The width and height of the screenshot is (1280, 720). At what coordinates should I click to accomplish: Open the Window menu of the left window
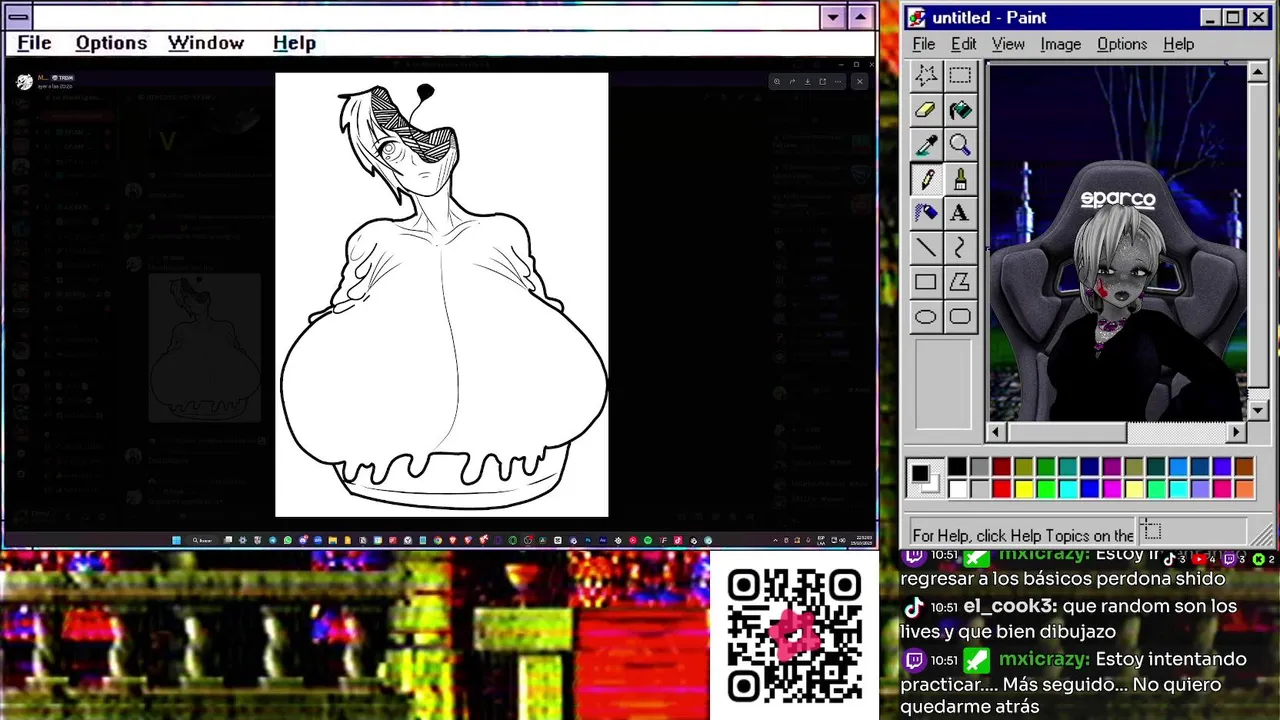point(206,43)
